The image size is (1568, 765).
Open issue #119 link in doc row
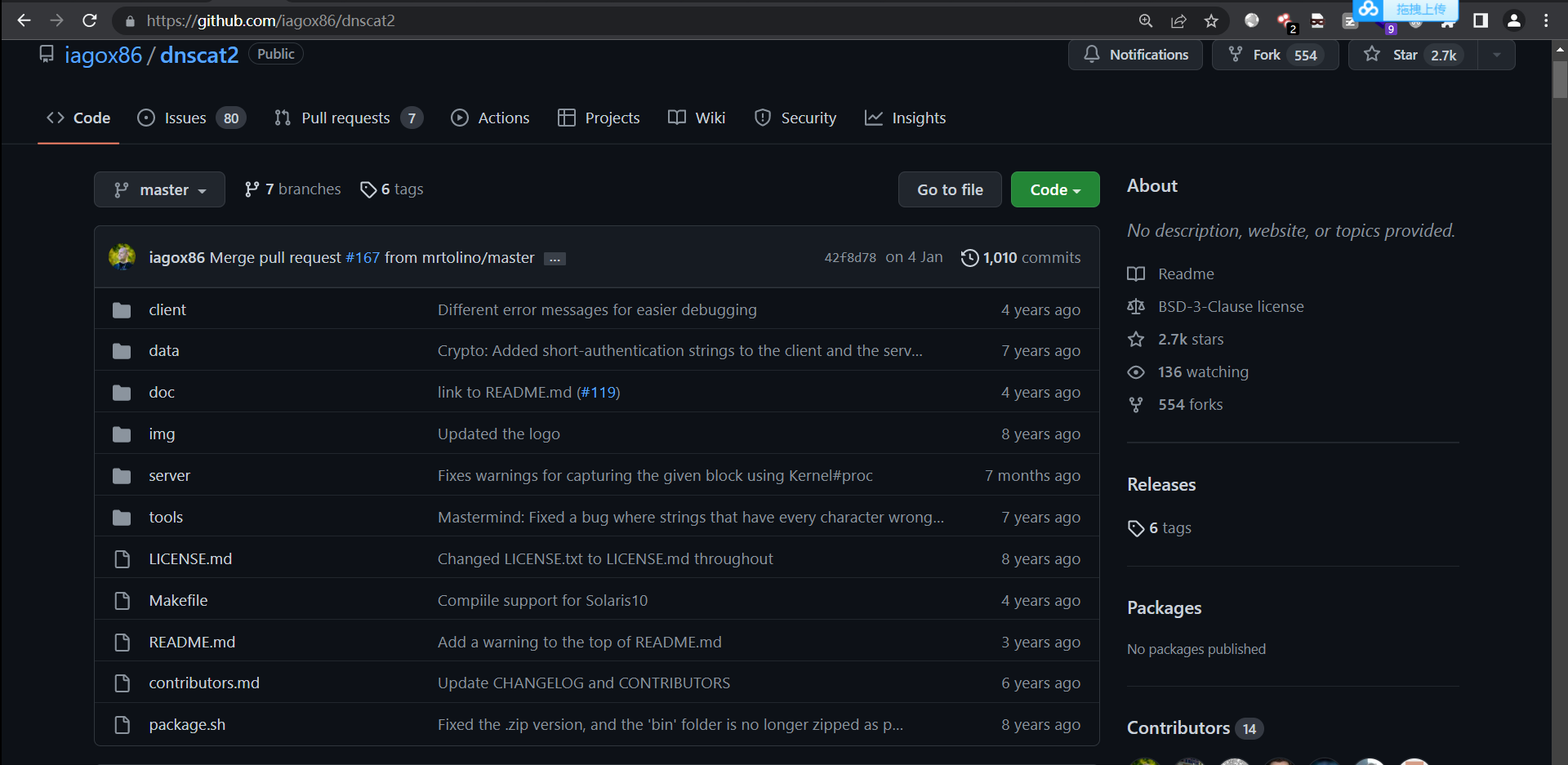click(599, 393)
